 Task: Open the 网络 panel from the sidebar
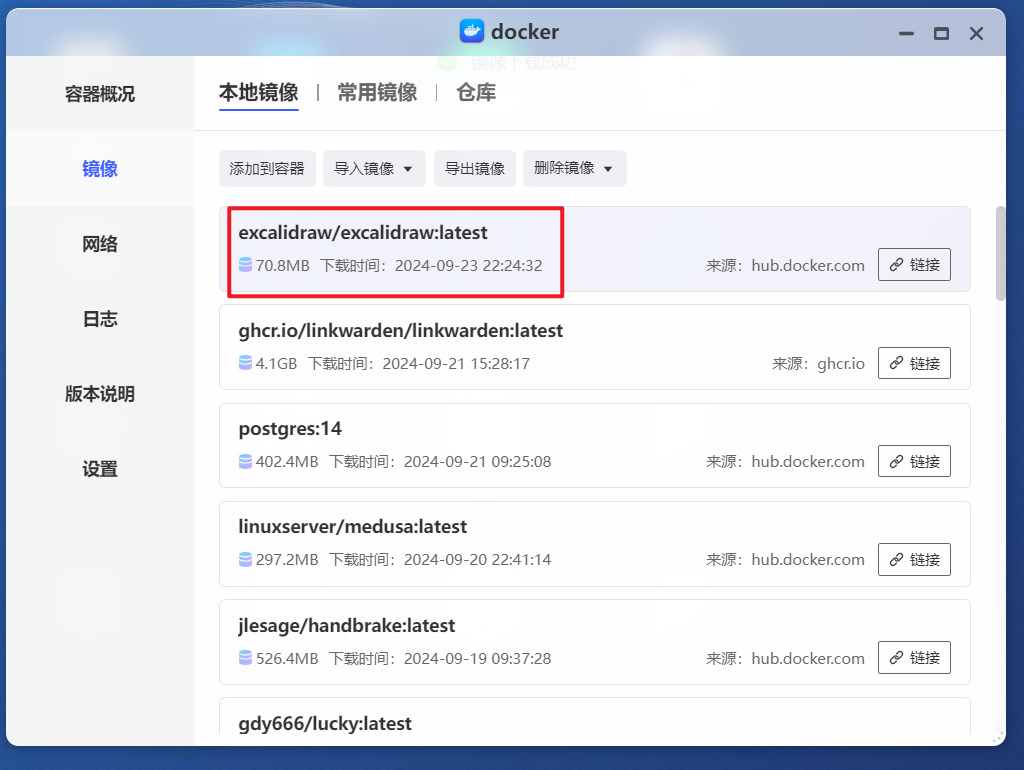click(99, 244)
